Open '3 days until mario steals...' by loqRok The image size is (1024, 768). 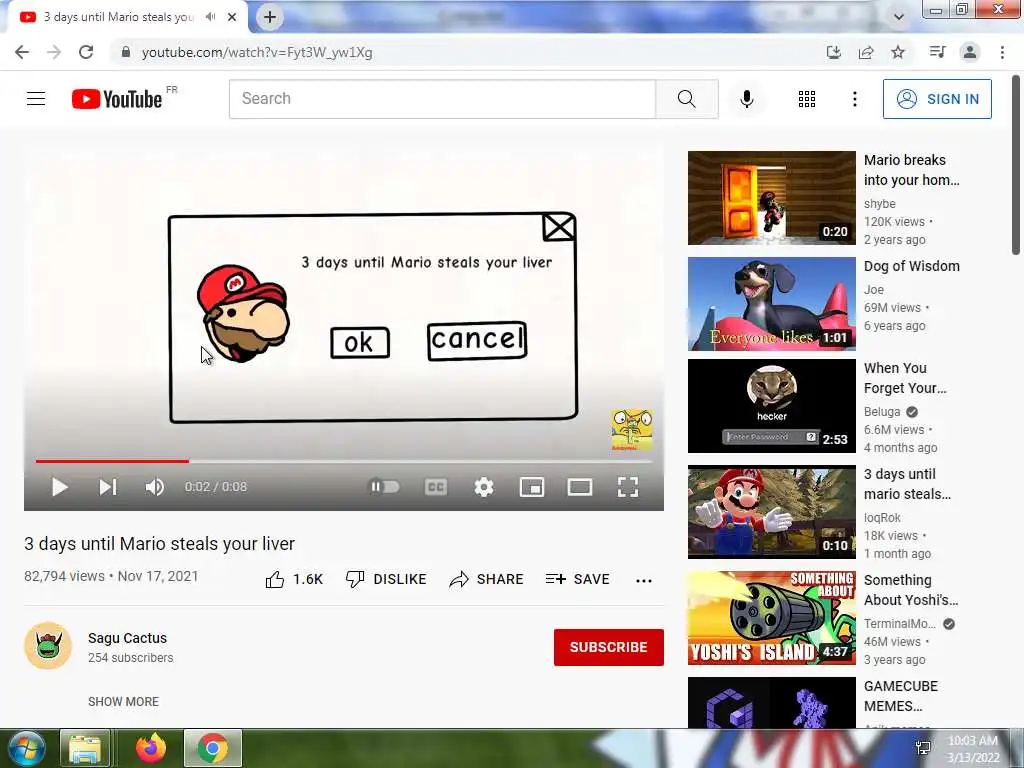tap(907, 484)
